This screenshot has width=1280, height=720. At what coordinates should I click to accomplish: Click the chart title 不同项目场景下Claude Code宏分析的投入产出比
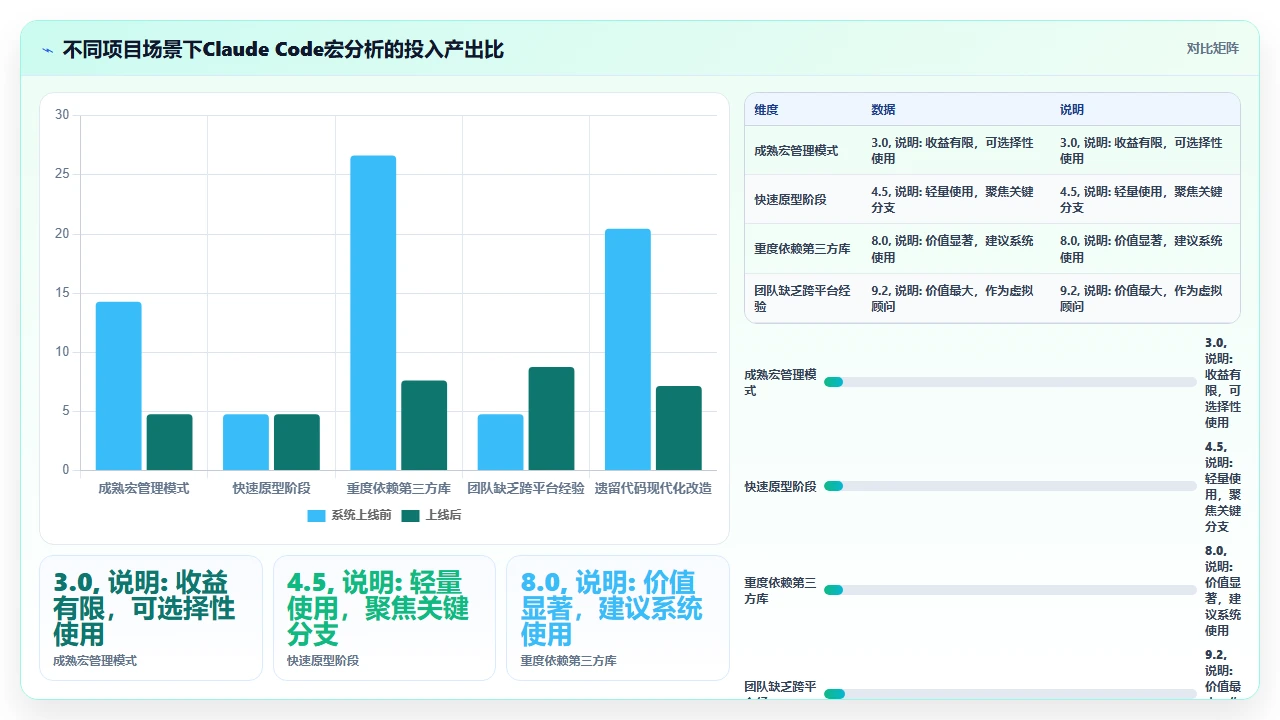point(283,49)
